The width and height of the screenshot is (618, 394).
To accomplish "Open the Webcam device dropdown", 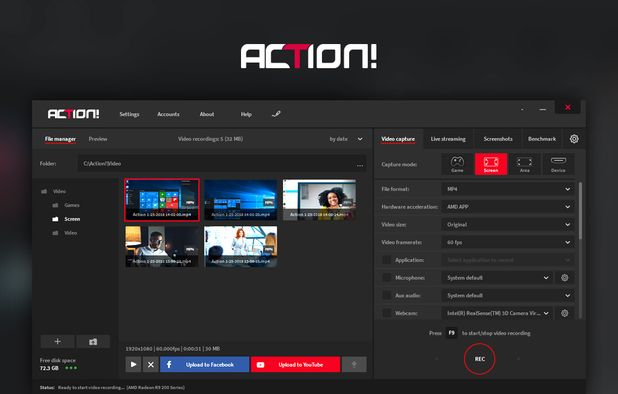I will click(x=497, y=313).
